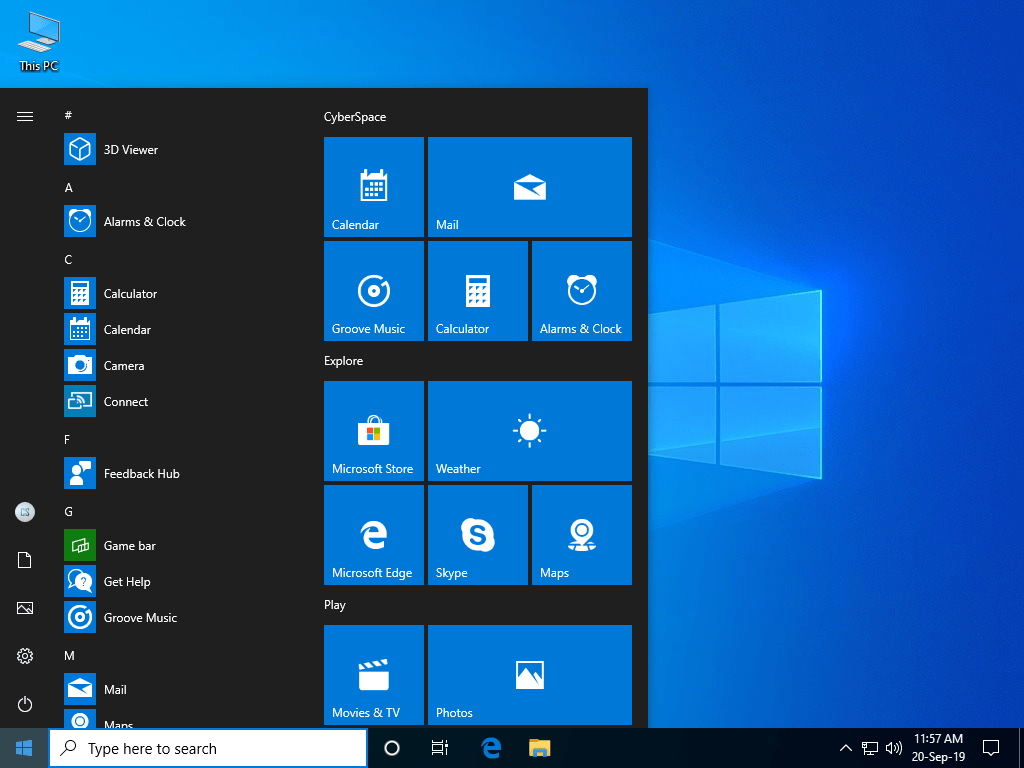Open Camera from the app list
Screen dimensions: 1024x768
[124, 365]
